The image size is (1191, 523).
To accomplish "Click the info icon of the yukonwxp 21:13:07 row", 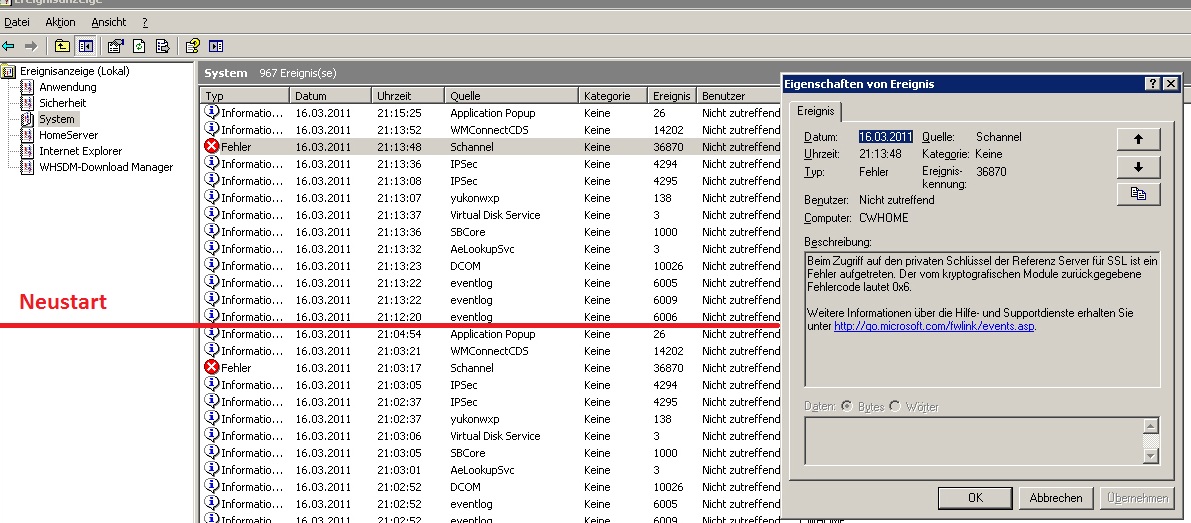I will [212, 197].
